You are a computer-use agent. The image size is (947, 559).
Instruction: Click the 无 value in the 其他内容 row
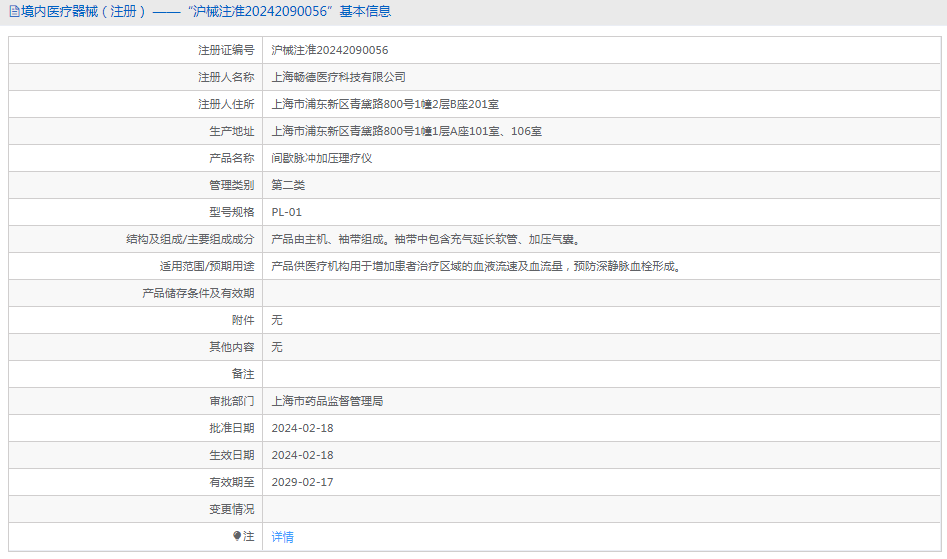pos(277,347)
